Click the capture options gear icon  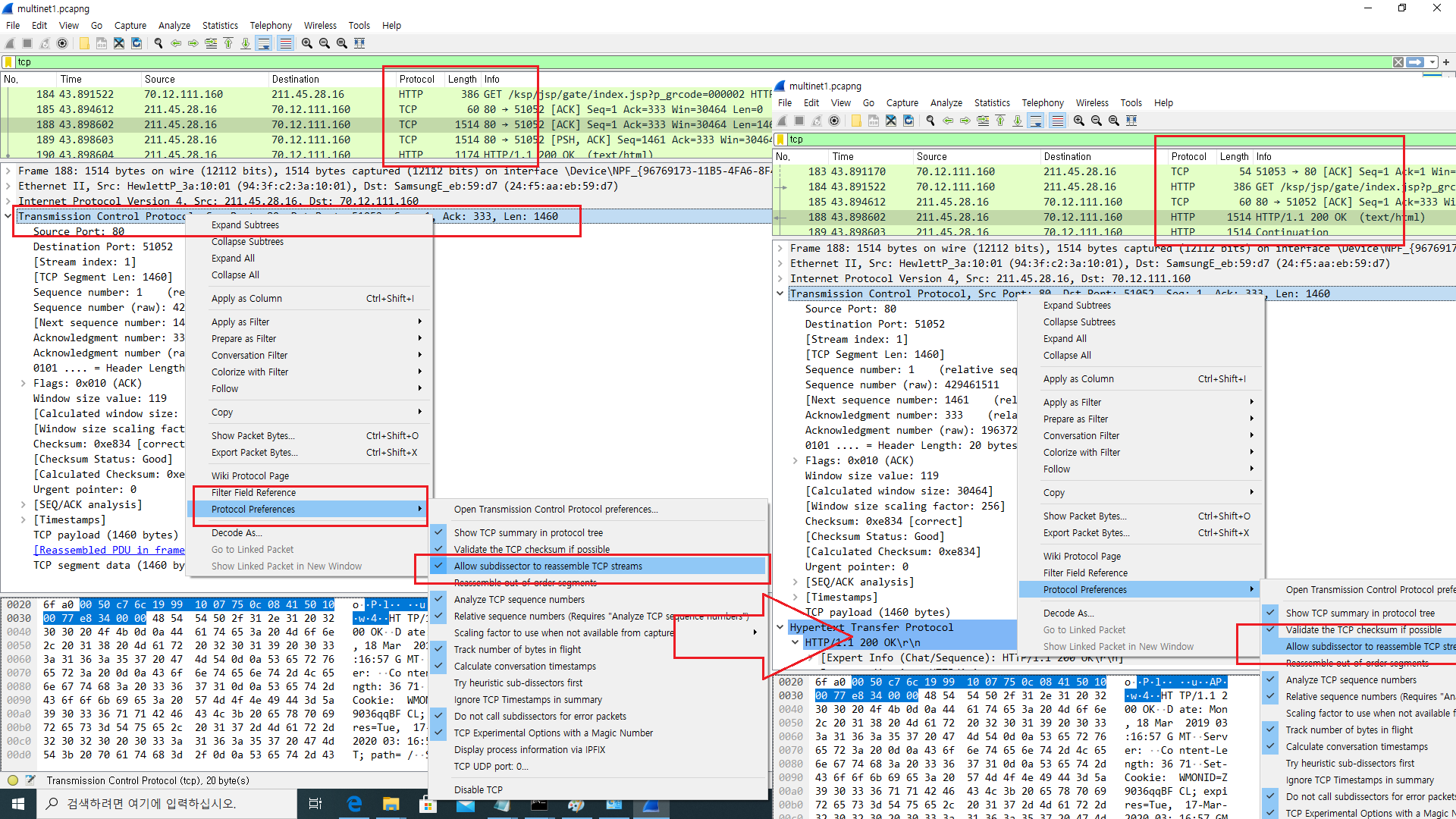tap(62, 43)
